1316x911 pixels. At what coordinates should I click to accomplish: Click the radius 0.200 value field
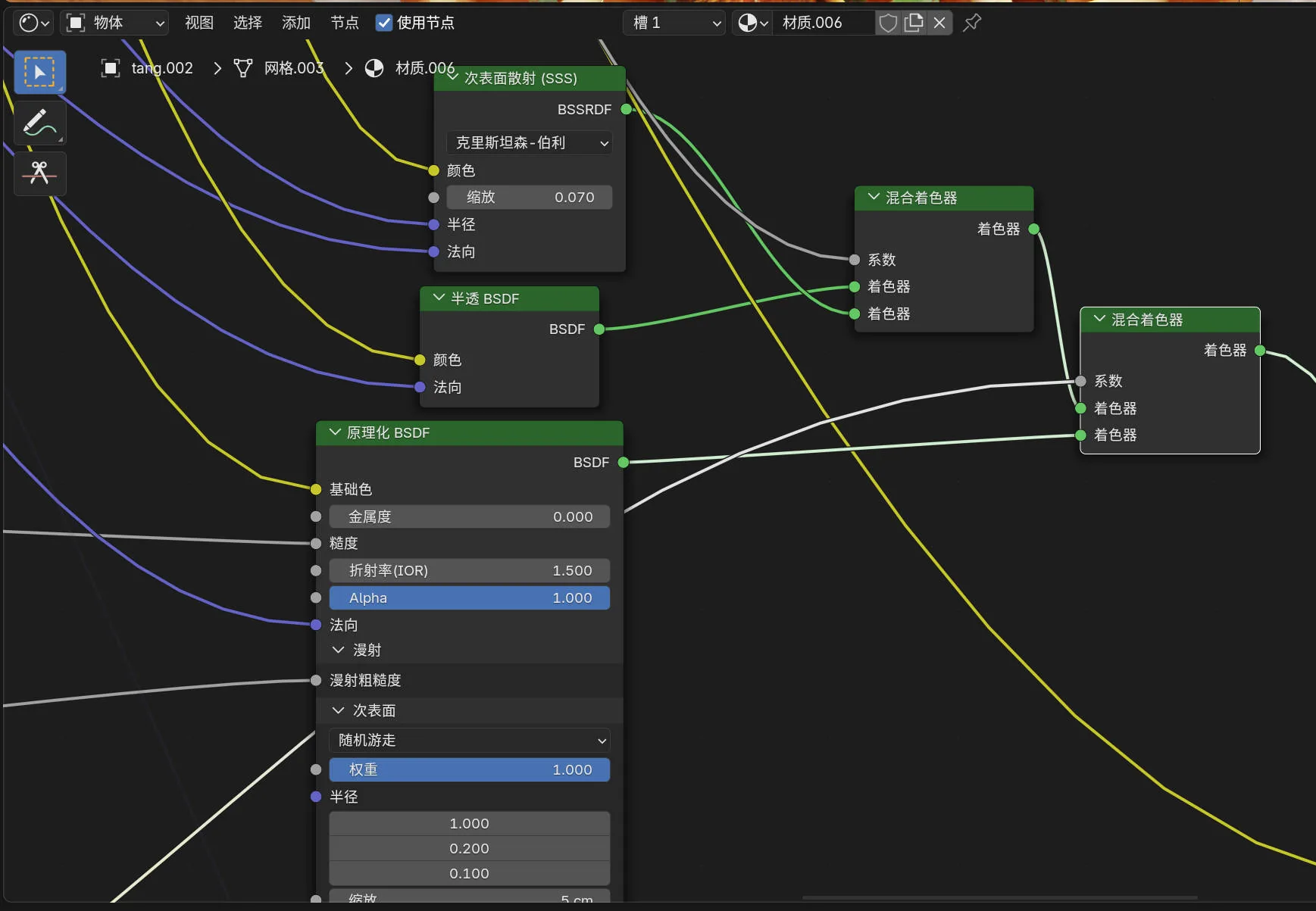click(470, 848)
